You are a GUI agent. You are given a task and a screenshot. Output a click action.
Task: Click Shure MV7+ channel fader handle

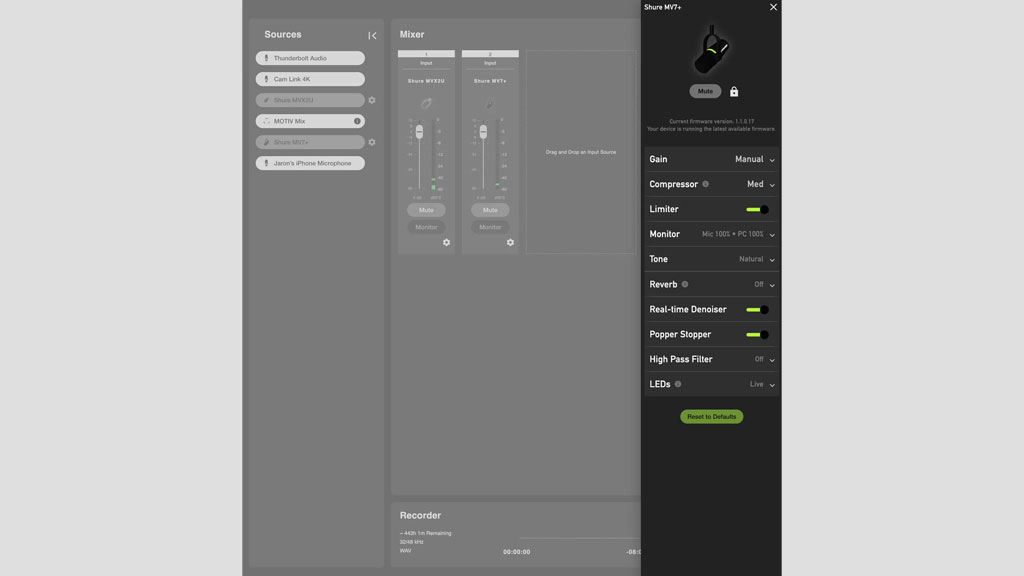483,131
